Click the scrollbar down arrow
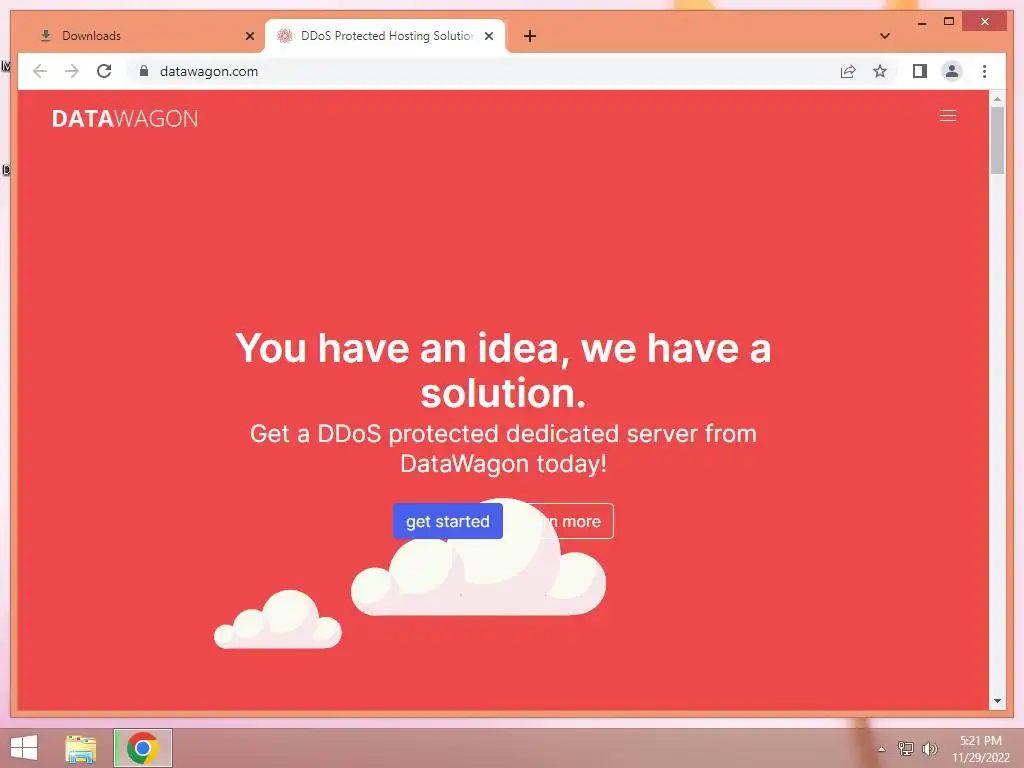Screen dimensions: 1024x768 (997, 701)
